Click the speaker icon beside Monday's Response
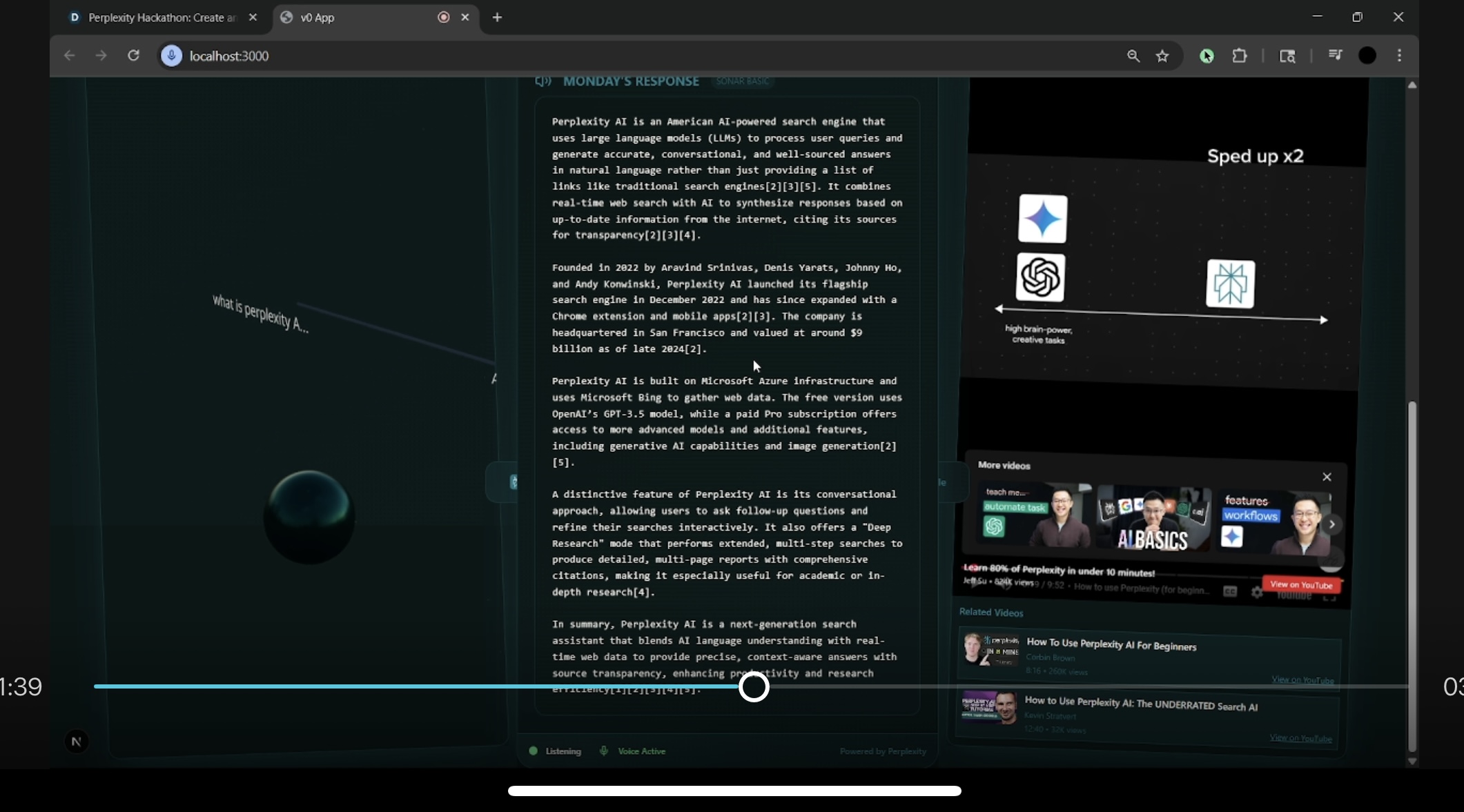 coord(543,81)
